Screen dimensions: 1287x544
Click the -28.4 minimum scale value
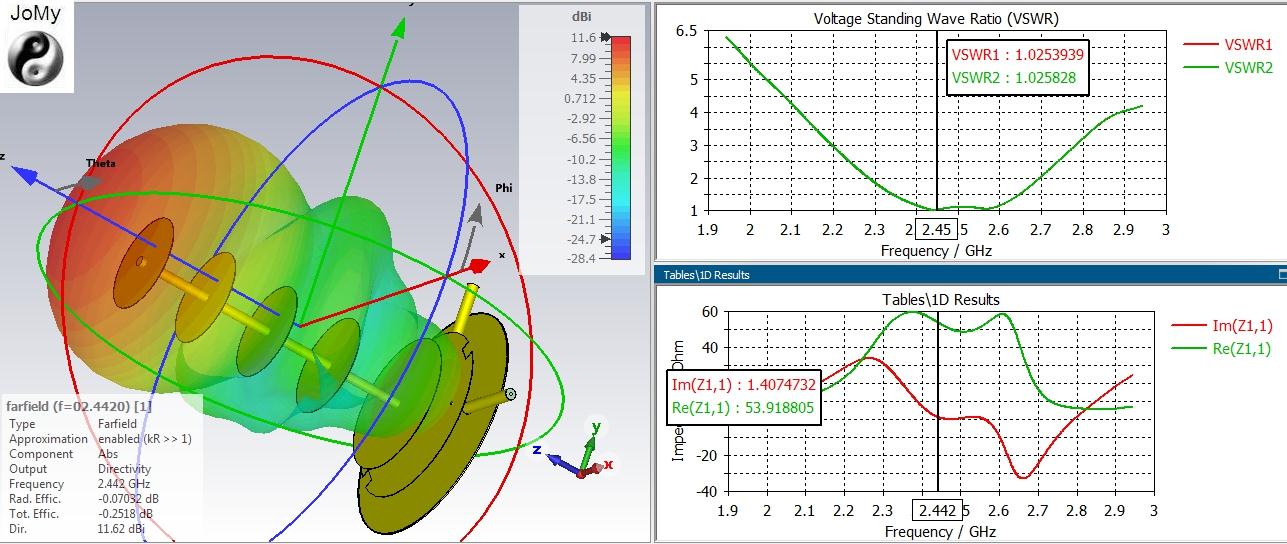pyautogui.click(x=580, y=259)
